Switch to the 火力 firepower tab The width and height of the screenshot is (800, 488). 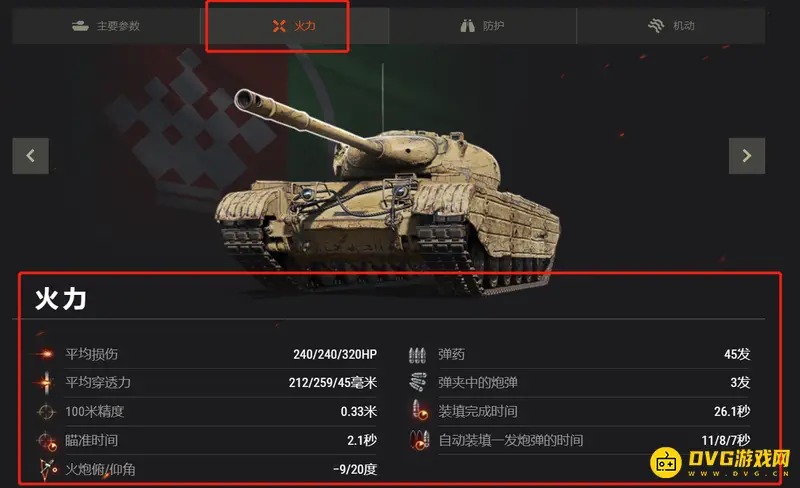[294, 26]
